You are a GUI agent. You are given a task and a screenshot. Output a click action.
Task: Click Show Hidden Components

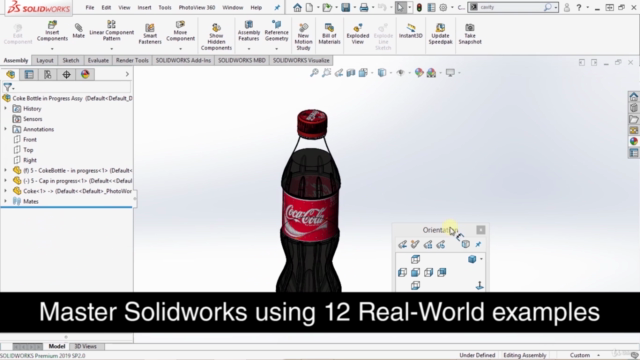pyautogui.click(x=216, y=36)
